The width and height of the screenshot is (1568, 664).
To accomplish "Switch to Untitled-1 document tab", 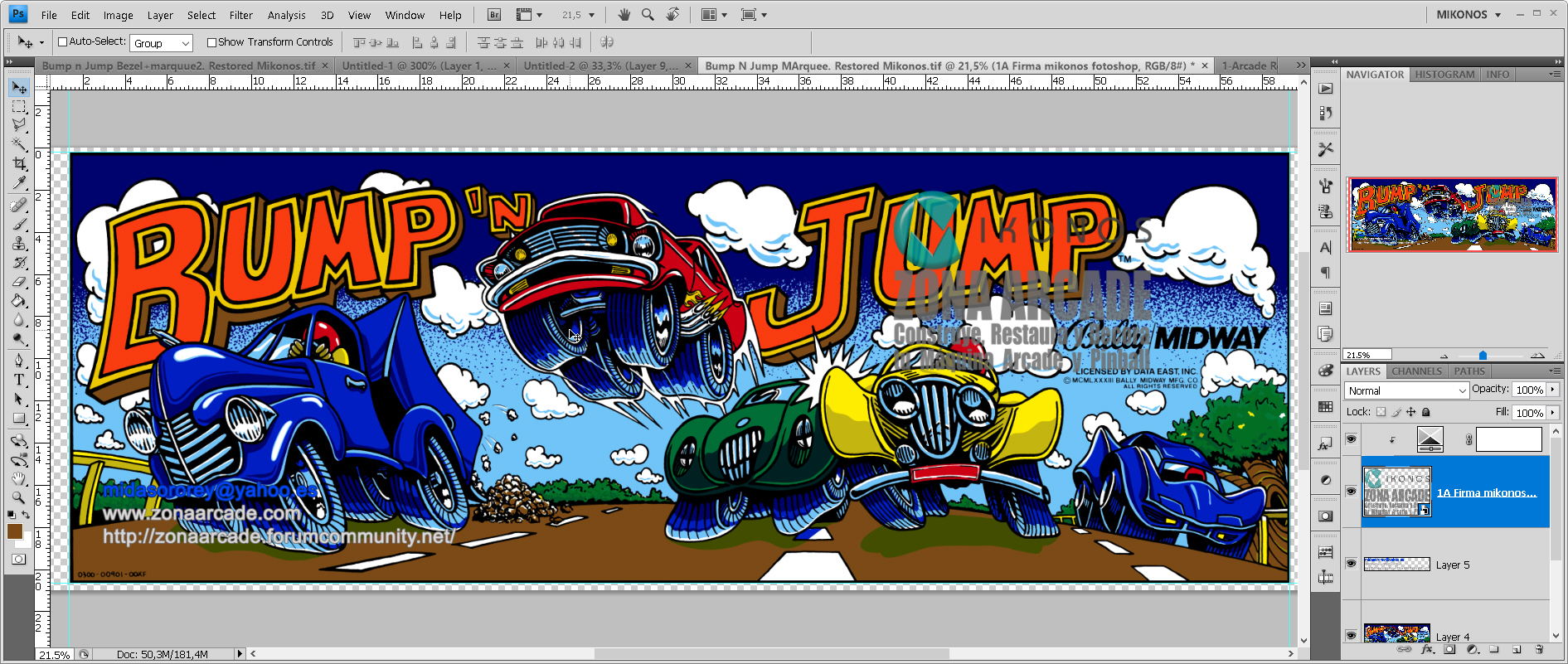I will point(425,65).
